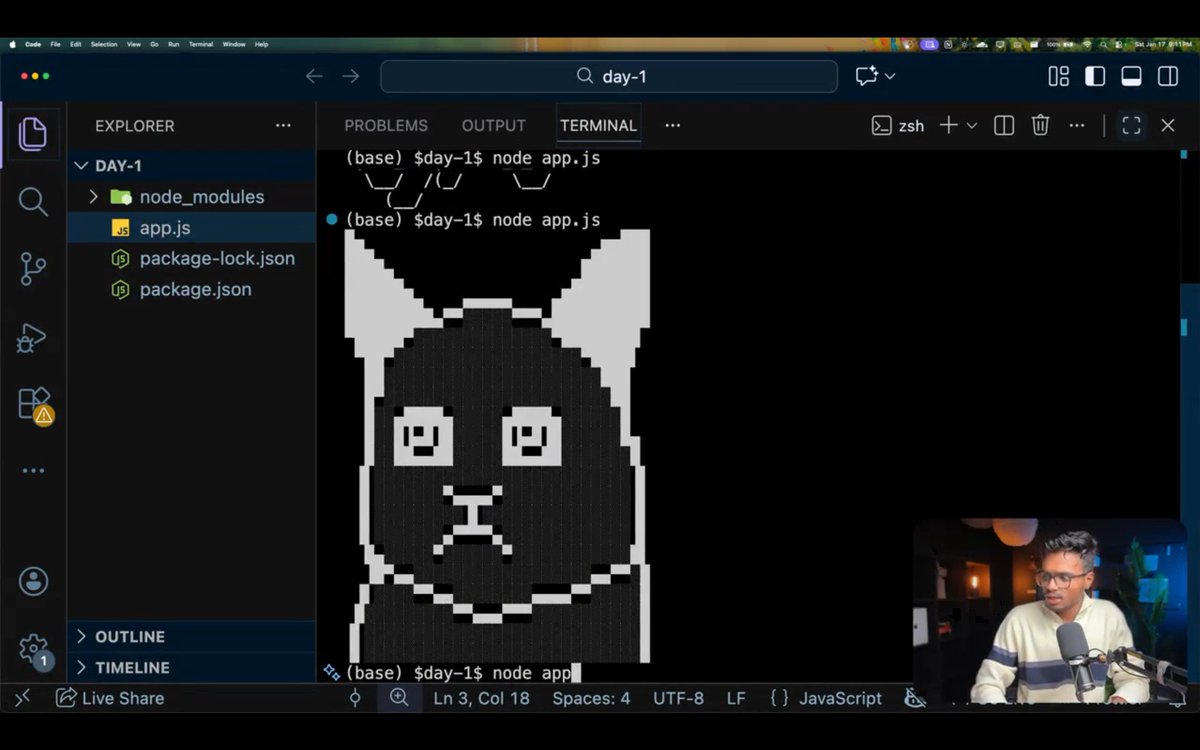Viewport: 1200px width, 750px height.
Task: Click the zsh terminal shell label
Action: (x=898, y=126)
